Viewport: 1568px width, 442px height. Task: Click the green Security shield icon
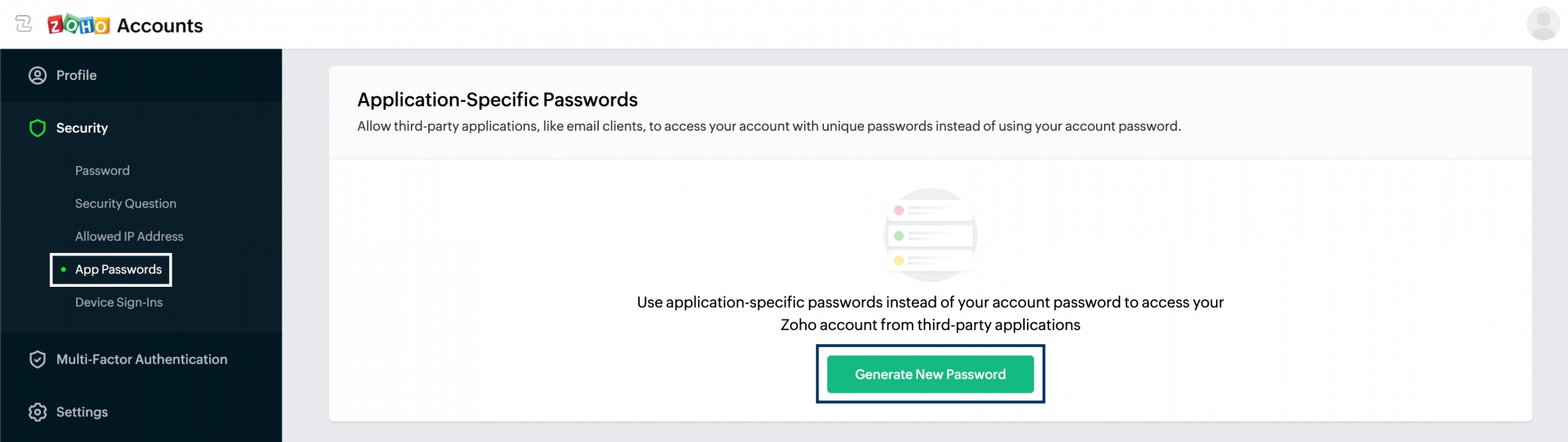pos(38,128)
